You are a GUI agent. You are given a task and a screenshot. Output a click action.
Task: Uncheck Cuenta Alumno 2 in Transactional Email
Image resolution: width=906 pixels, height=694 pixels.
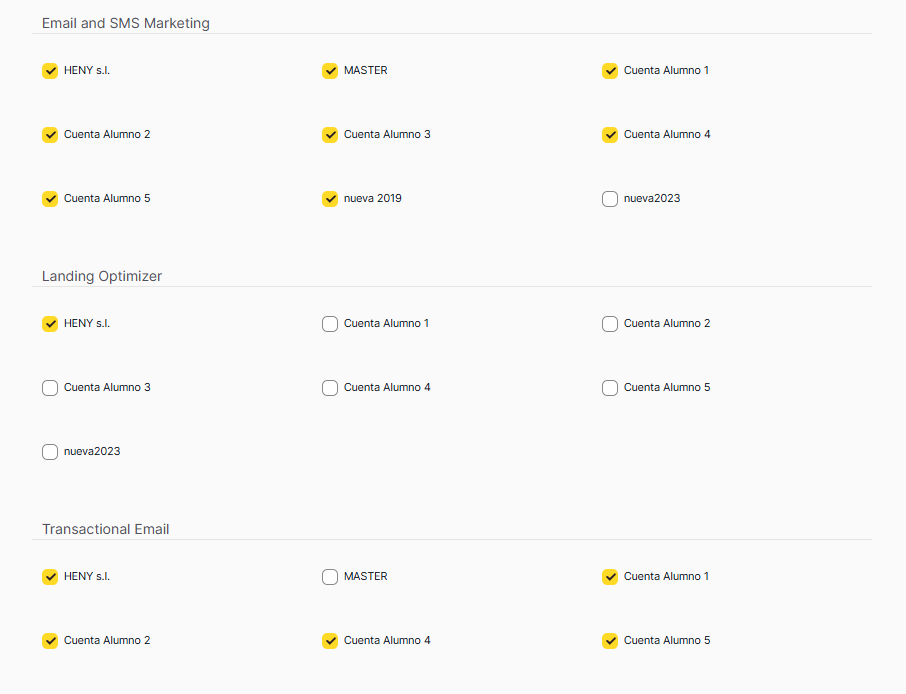[x=50, y=641]
